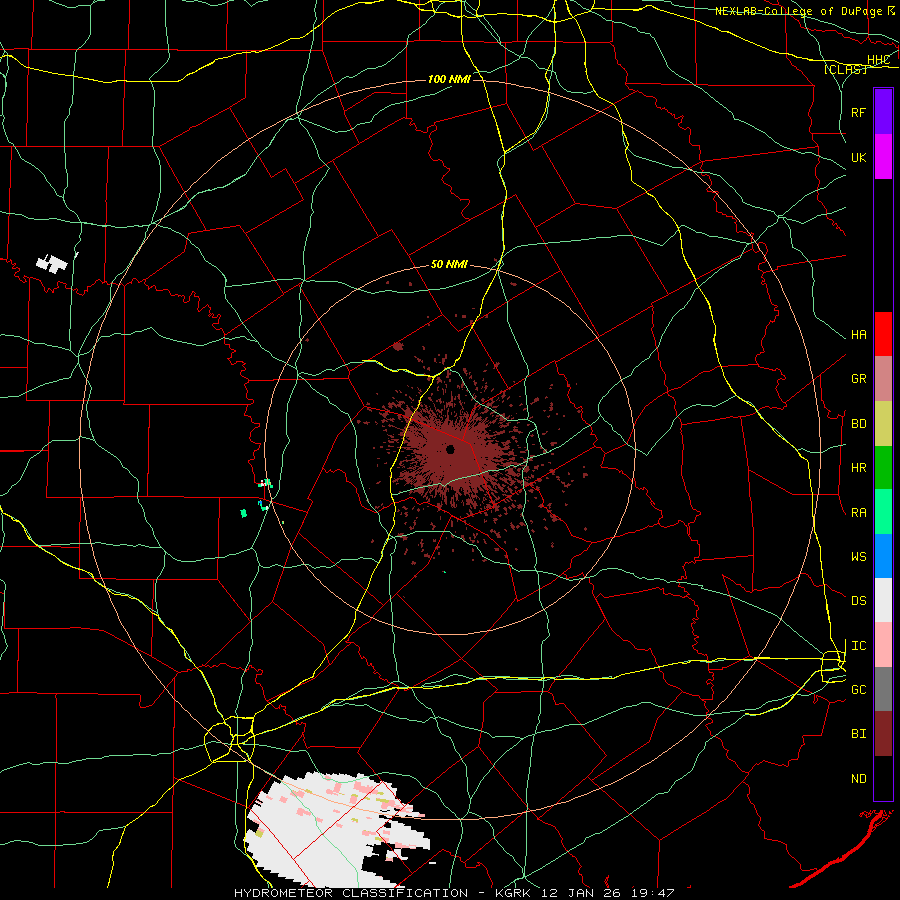The width and height of the screenshot is (900, 900).
Task: Click the RF purple legend swatch
Action: (883, 111)
